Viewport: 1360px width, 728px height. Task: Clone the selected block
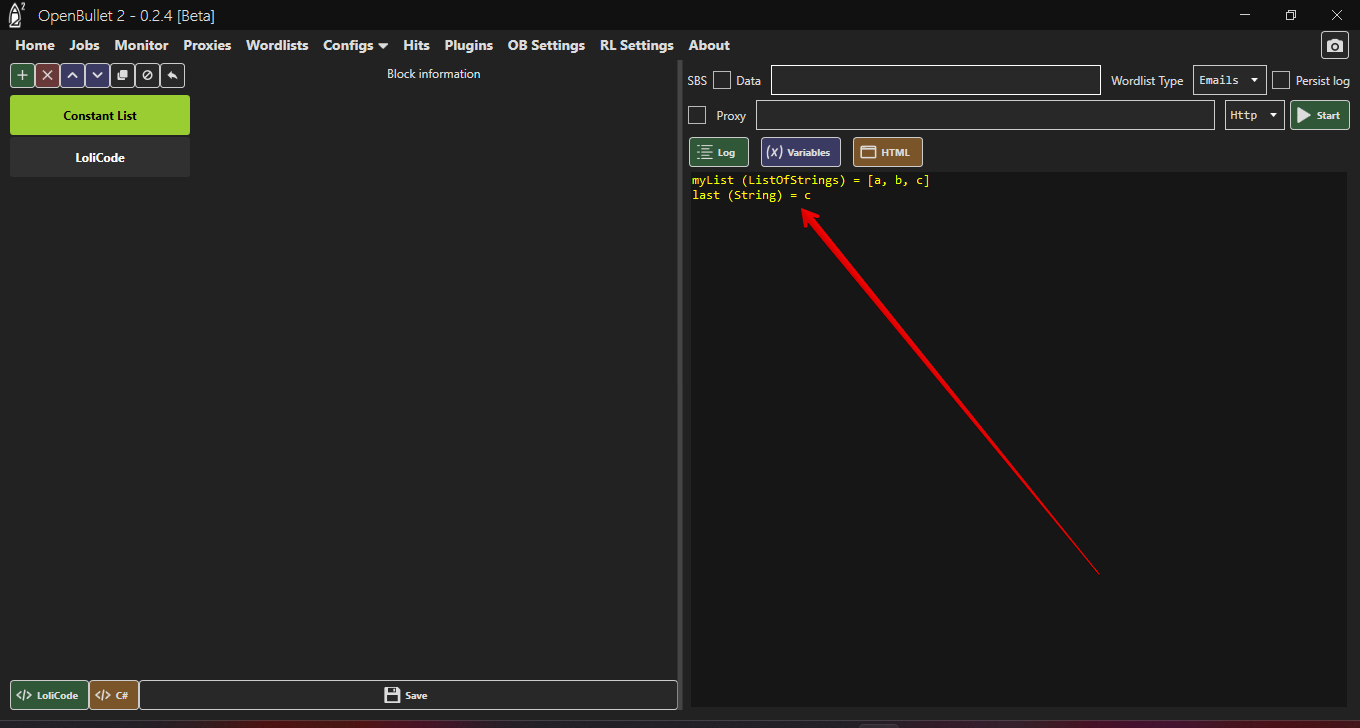[x=122, y=75]
